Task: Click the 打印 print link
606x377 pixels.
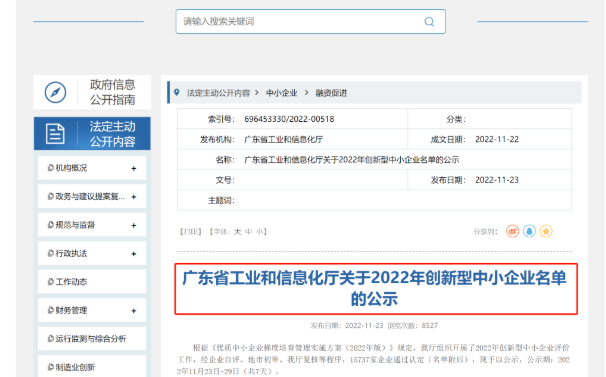Action: point(191,232)
